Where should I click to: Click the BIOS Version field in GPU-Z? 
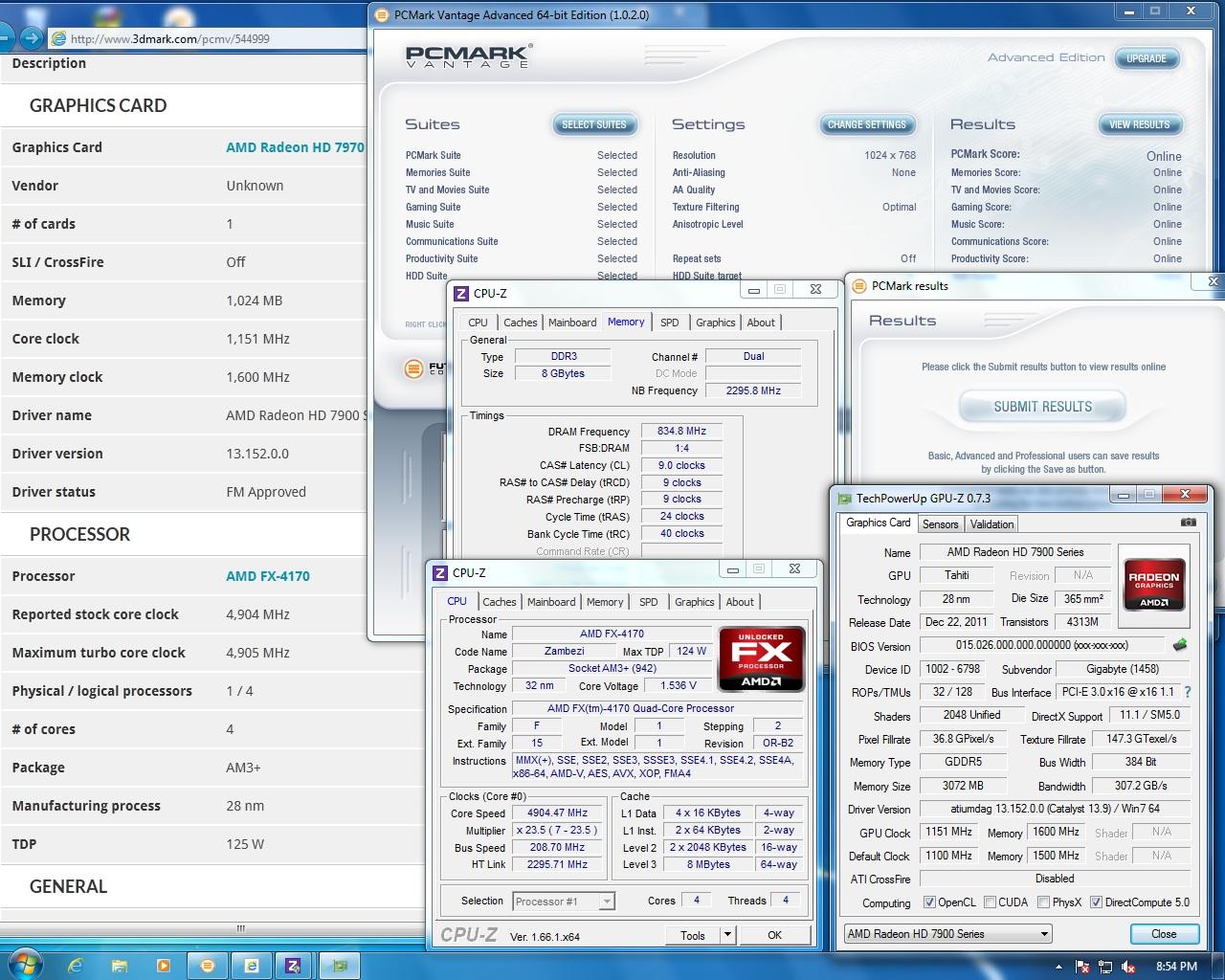click(x=1041, y=645)
